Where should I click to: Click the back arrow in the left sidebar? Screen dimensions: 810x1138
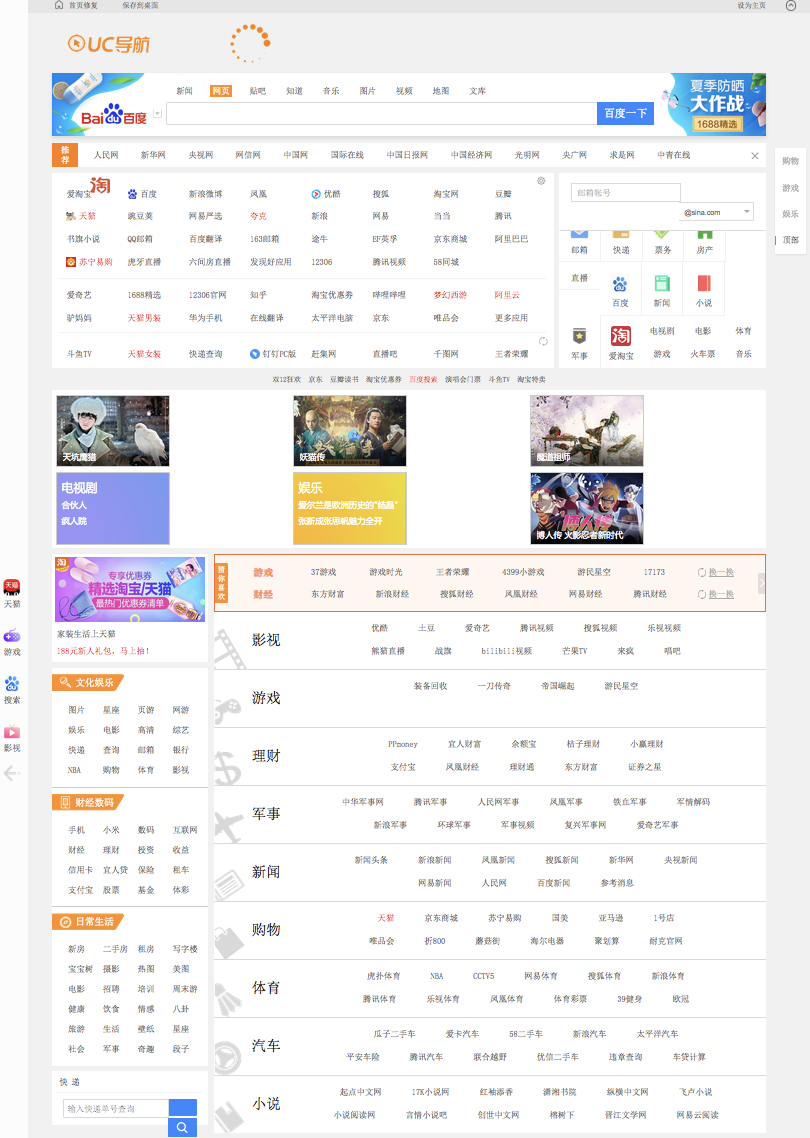(x=12, y=774)
